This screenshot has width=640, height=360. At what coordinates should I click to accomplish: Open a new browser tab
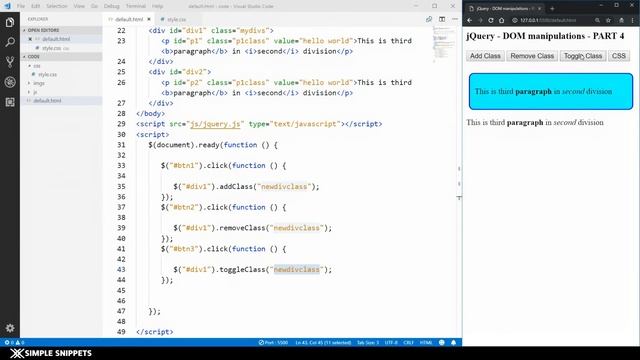point(552,8)
